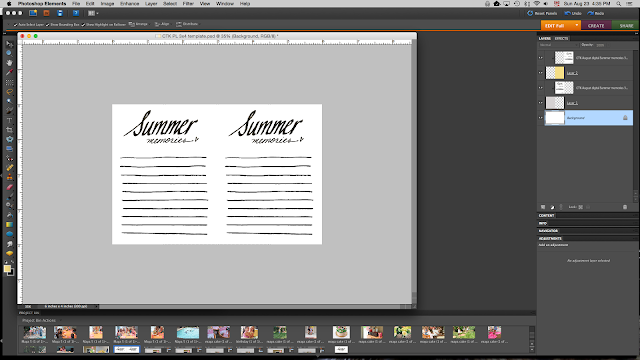Select the Ellipse shape tool
640x360 pixels.
point(9,234)
